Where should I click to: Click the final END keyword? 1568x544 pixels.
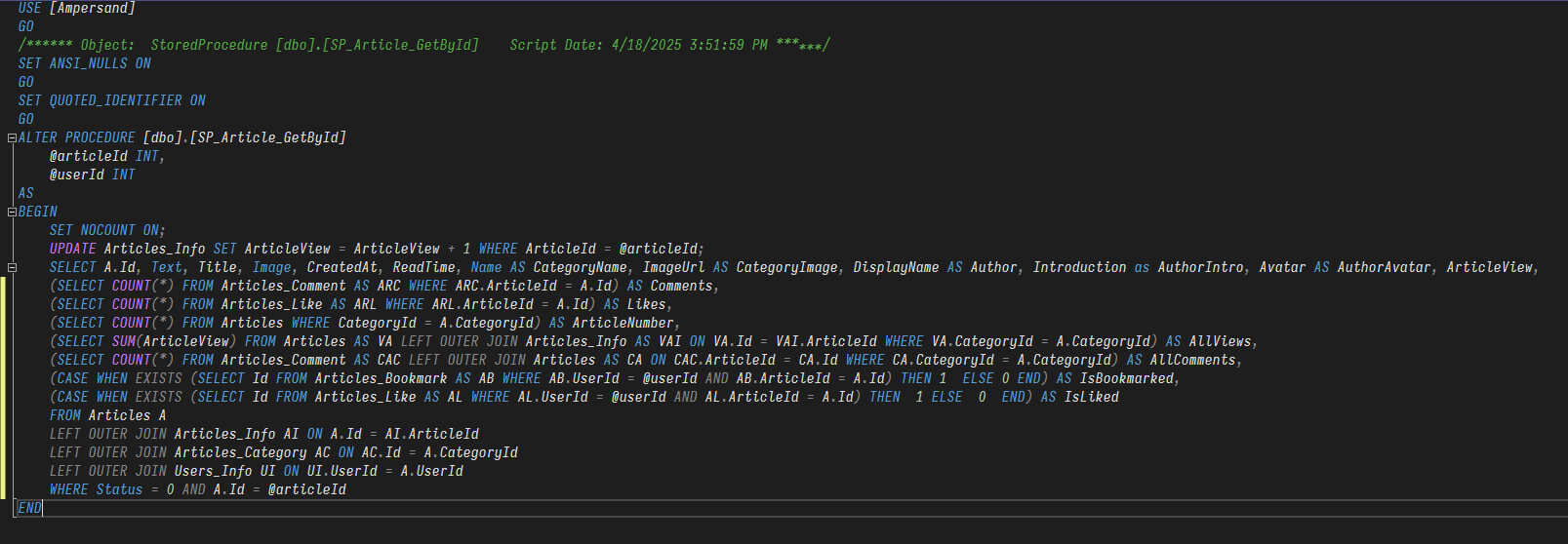coord(29,508)
